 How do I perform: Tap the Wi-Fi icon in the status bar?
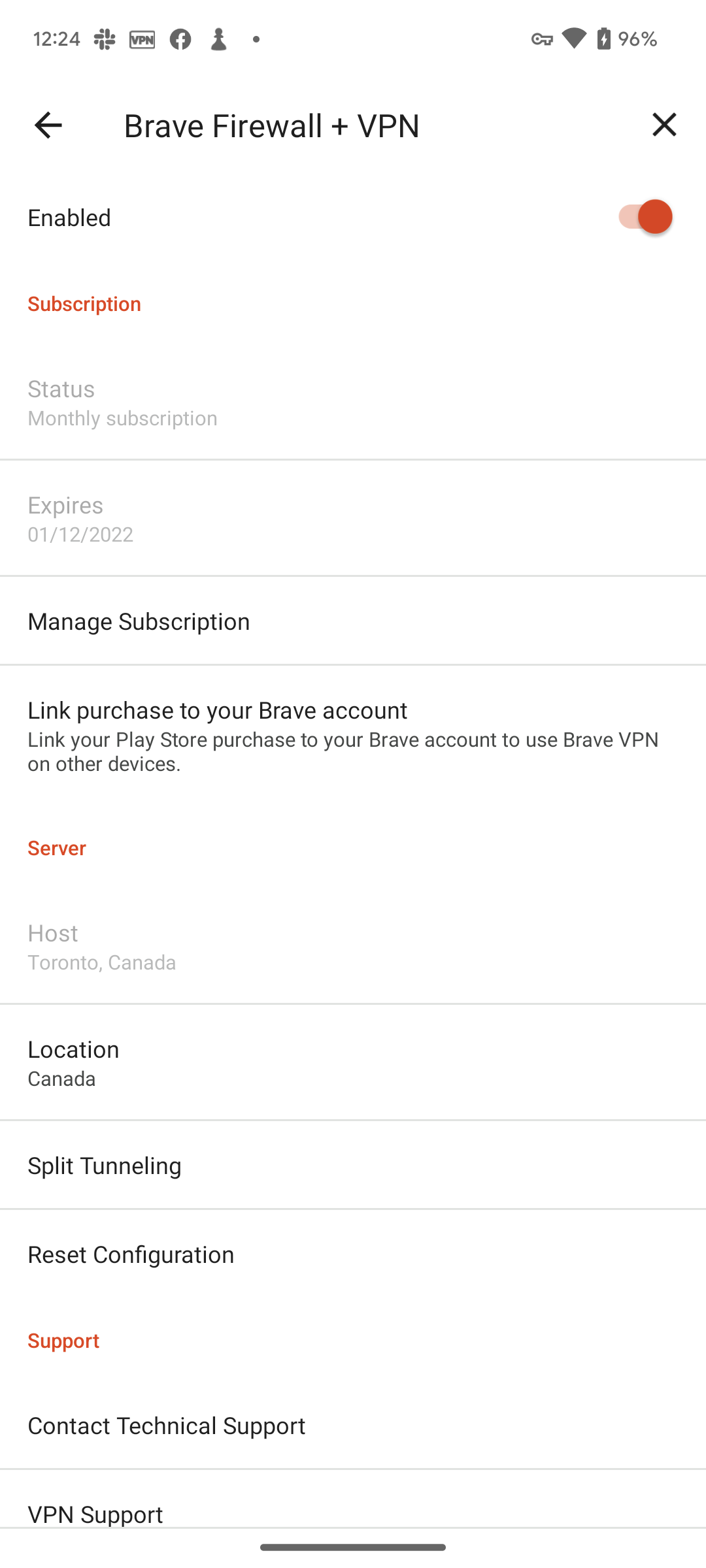tap(573, 39)
